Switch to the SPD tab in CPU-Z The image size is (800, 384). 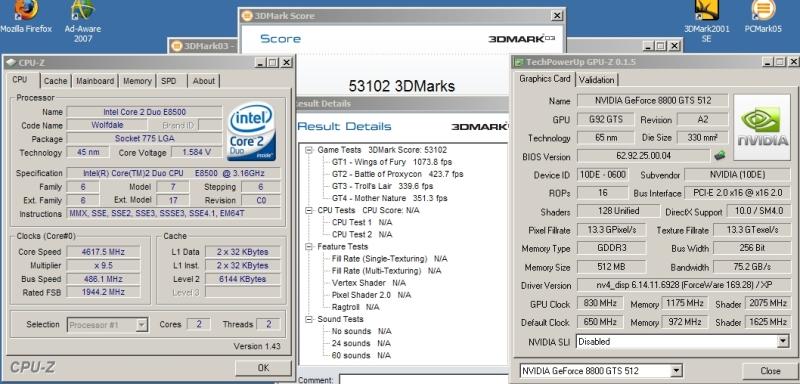coord(168,81)
